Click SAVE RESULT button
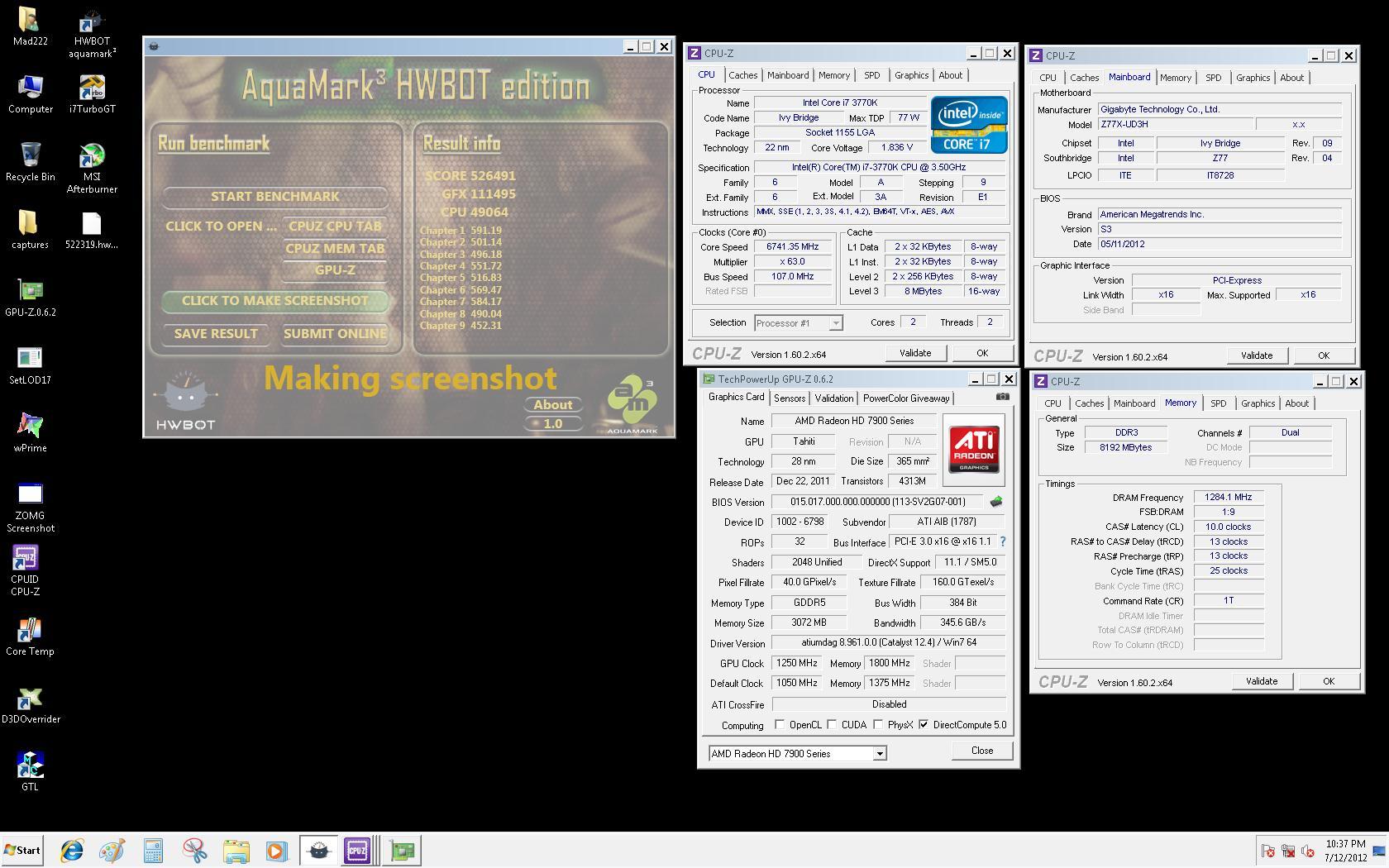The height and width of the screenshot is (868, 1389). tap(216, 334)
